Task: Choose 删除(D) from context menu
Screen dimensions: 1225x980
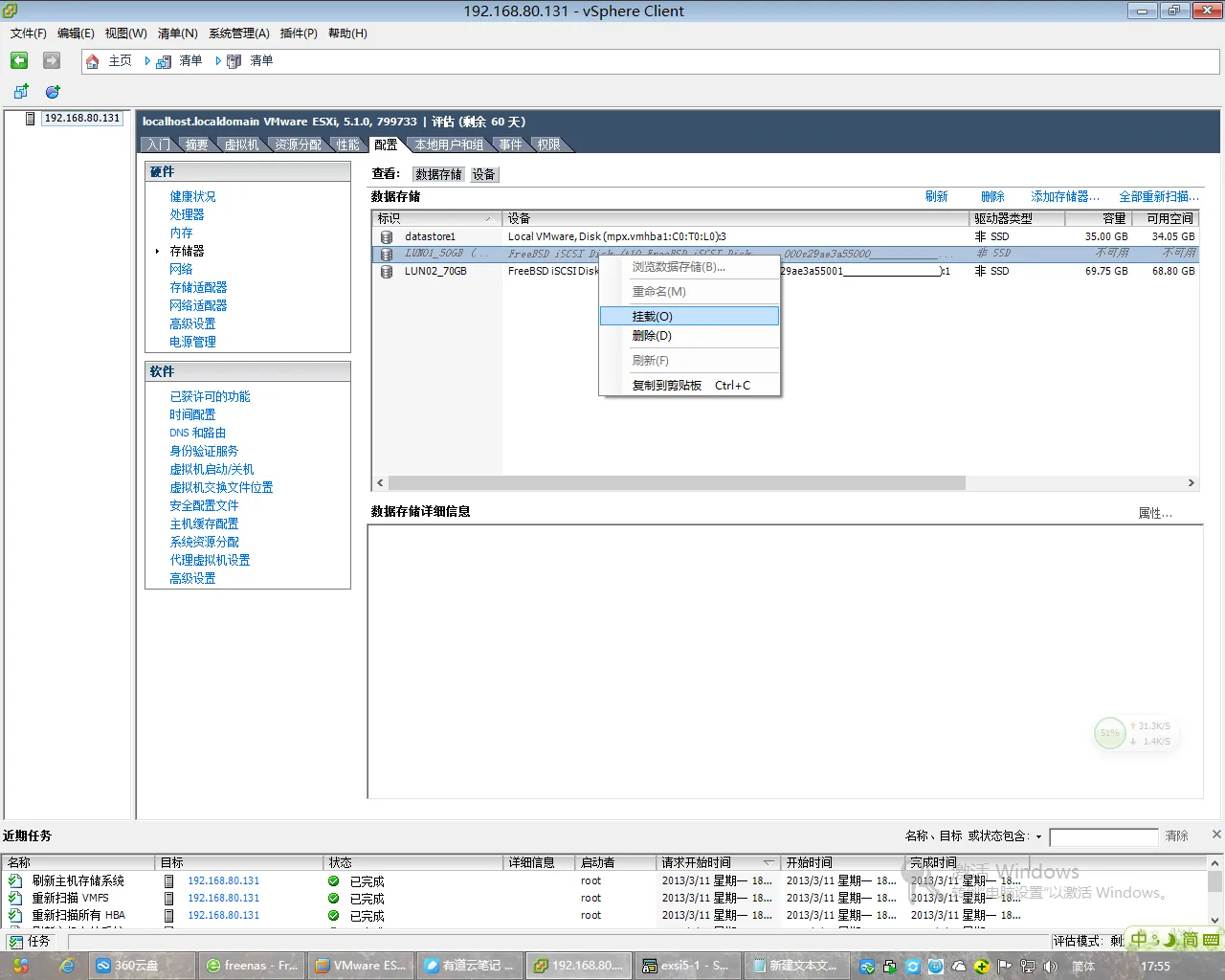Action: coord(689,336)
